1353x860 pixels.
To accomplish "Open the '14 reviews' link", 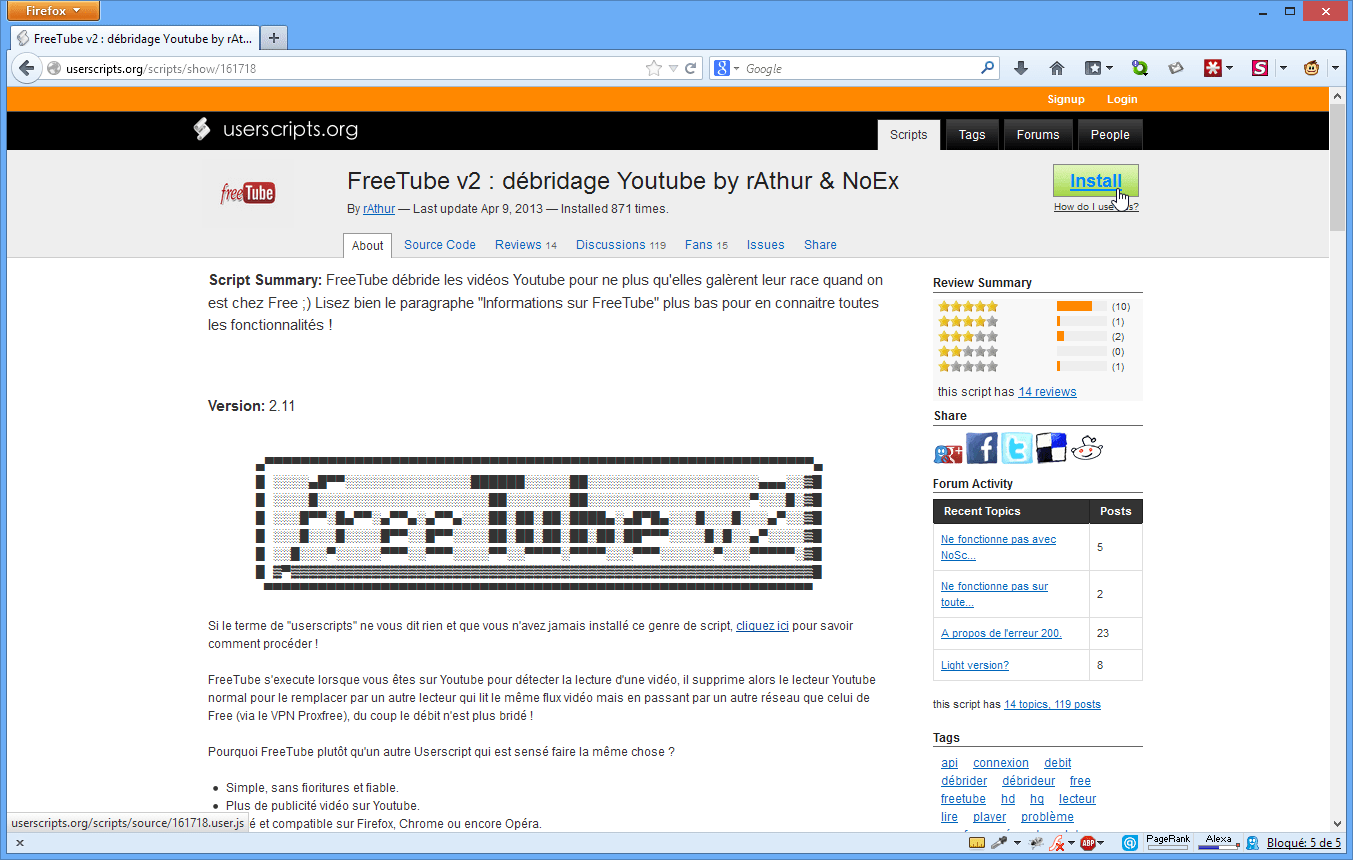I will pyautogui.click(x=1047, y=392).
